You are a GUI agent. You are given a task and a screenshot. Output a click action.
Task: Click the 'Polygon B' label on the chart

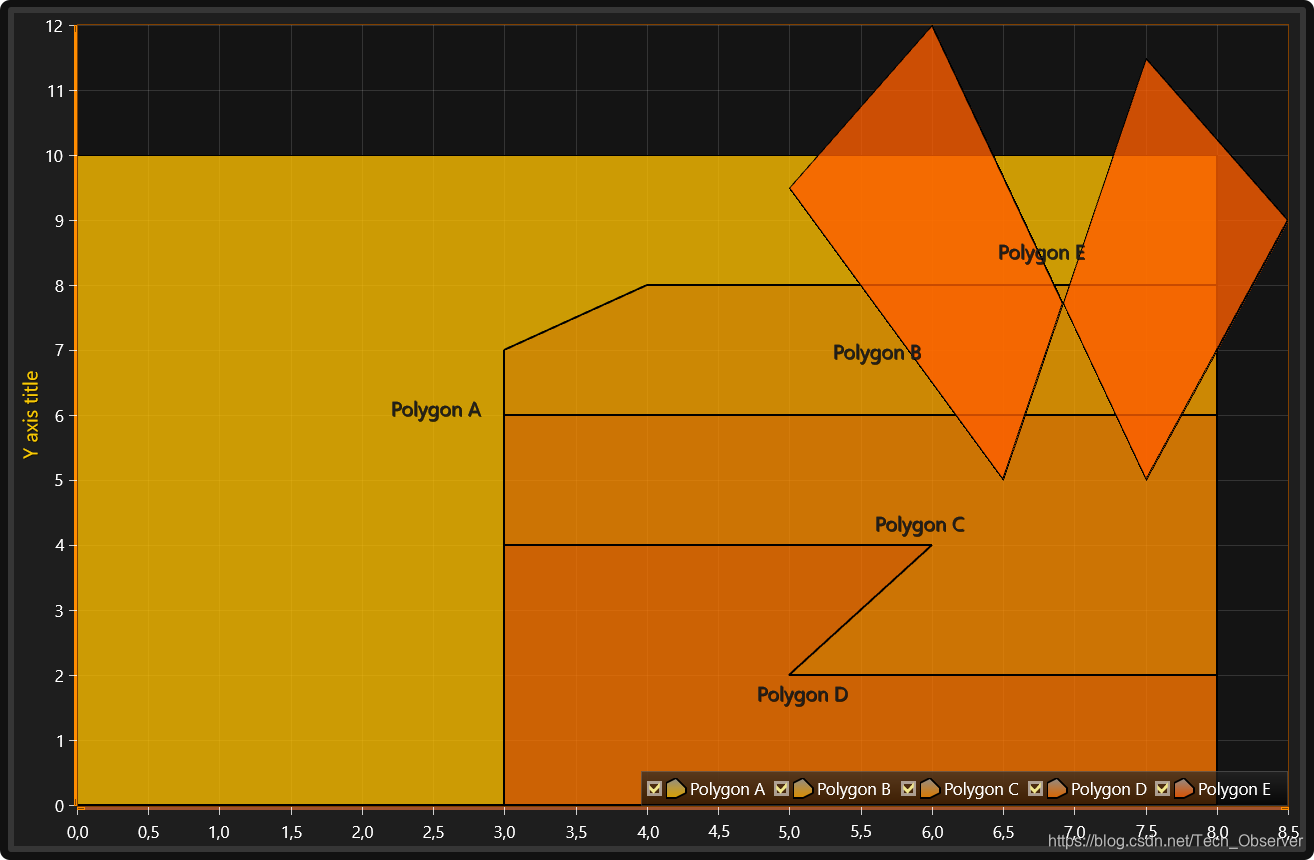tap(877, 353)
